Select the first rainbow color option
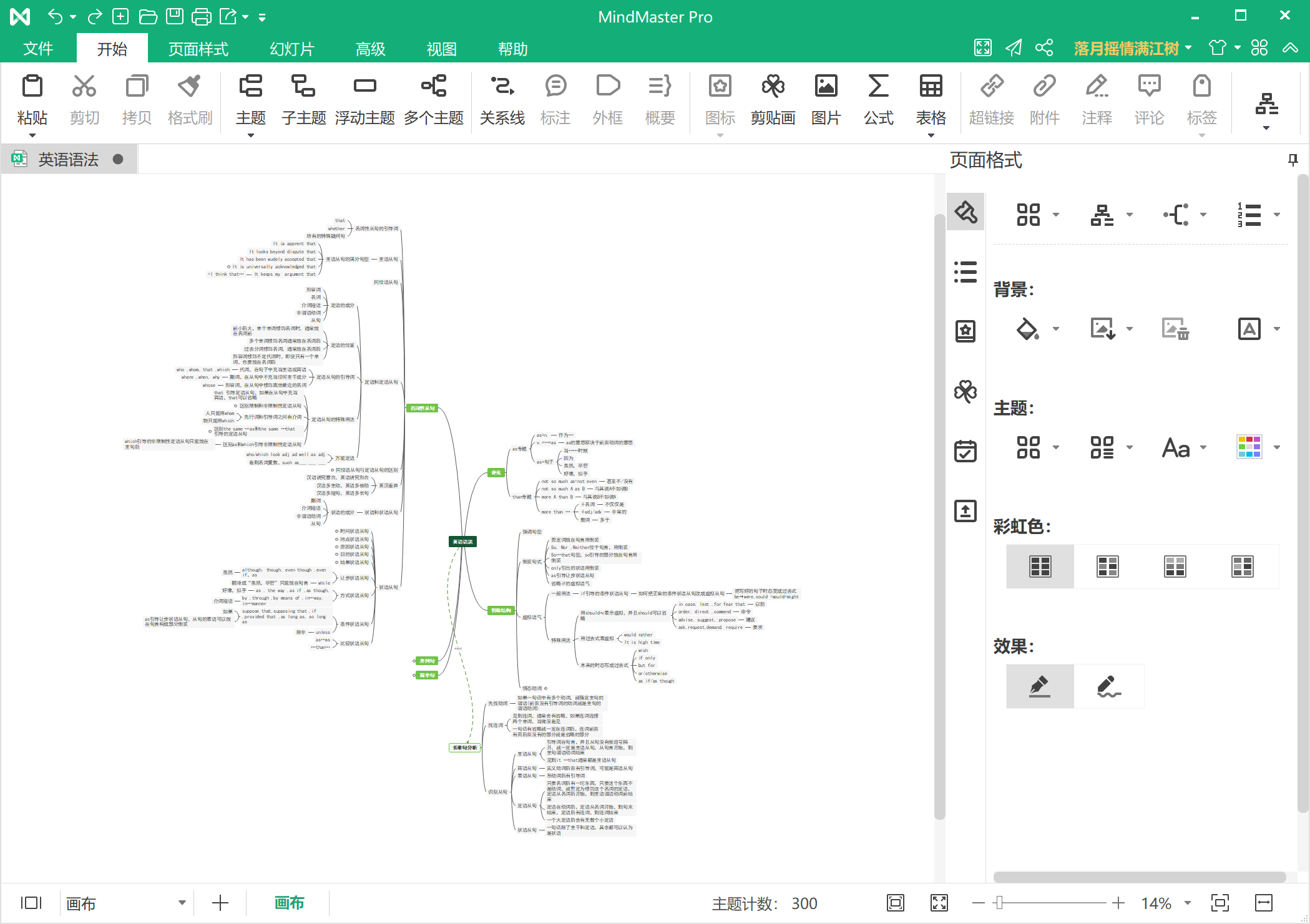Screen dimensions: 1310x924 [1040, 566]
